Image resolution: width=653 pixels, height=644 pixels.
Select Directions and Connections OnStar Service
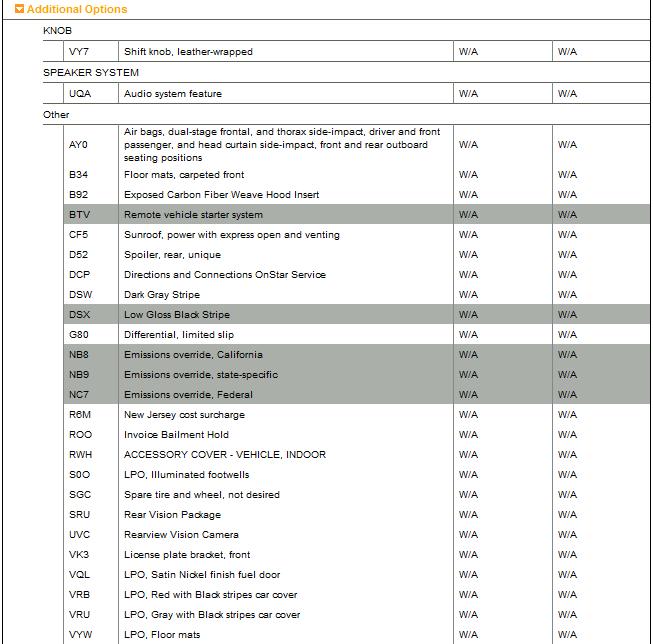click(x=224, y=275)
